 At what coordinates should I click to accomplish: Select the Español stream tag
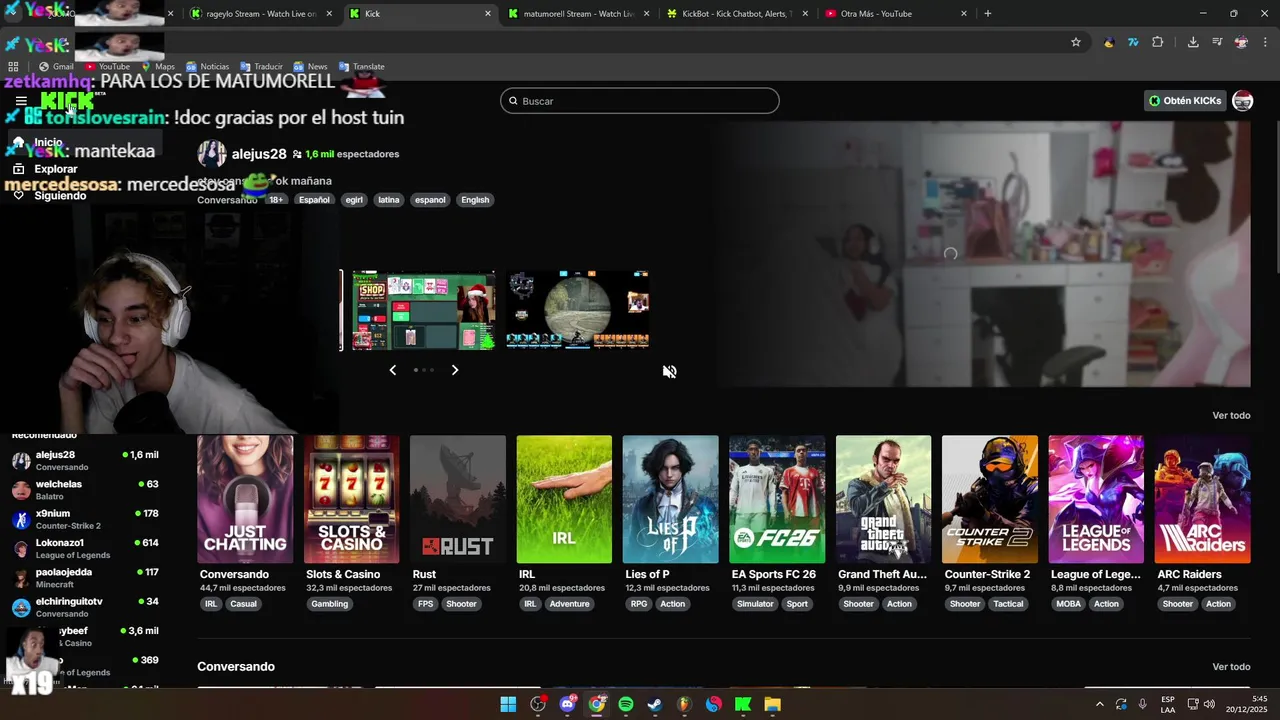(314, 200)
